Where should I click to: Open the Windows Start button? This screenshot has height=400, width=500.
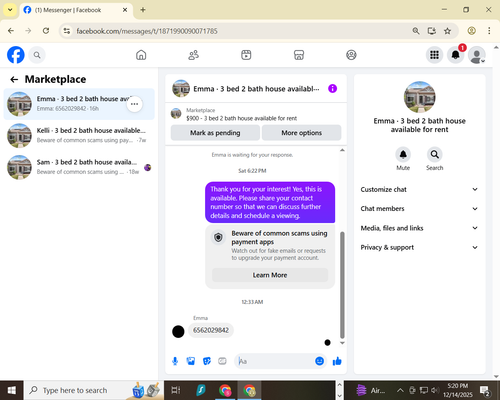point(12,390)
